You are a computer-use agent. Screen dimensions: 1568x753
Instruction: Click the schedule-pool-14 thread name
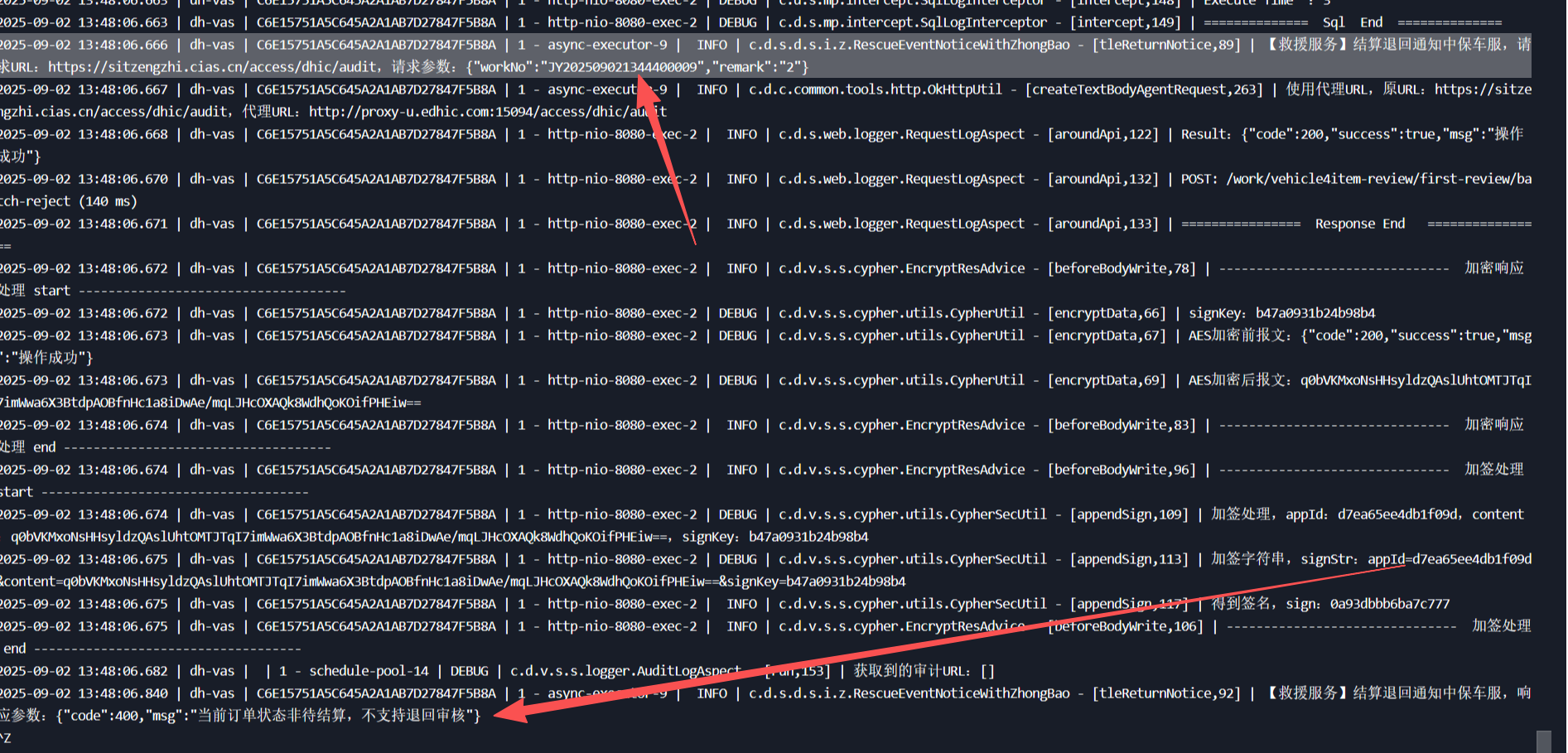369,671
